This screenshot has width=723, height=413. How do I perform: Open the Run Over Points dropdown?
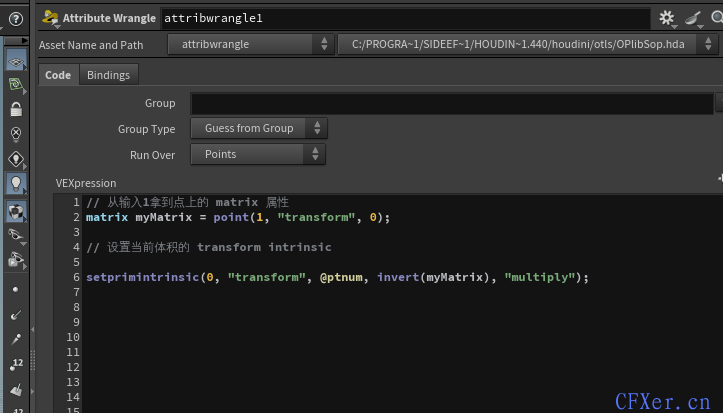click(258, 155)
